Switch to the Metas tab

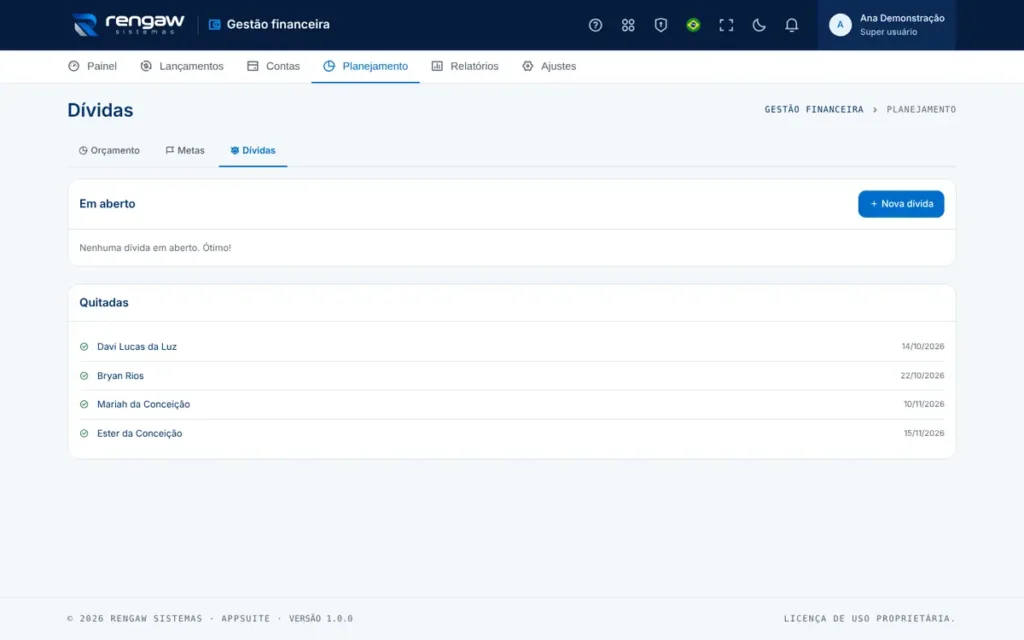click(x=185, y=150)
